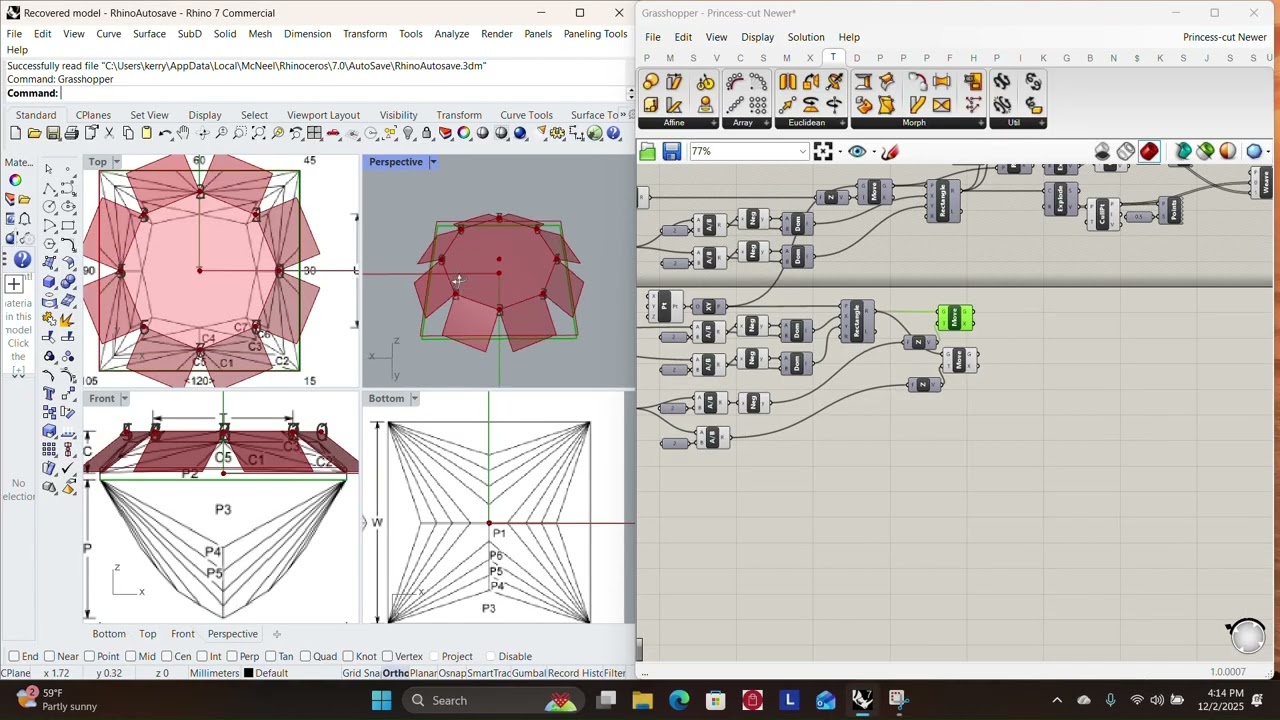This screenshot has height=720, width=1280.
Task: Enable the Vertex osnap checkbox
Action: [387, 656]
